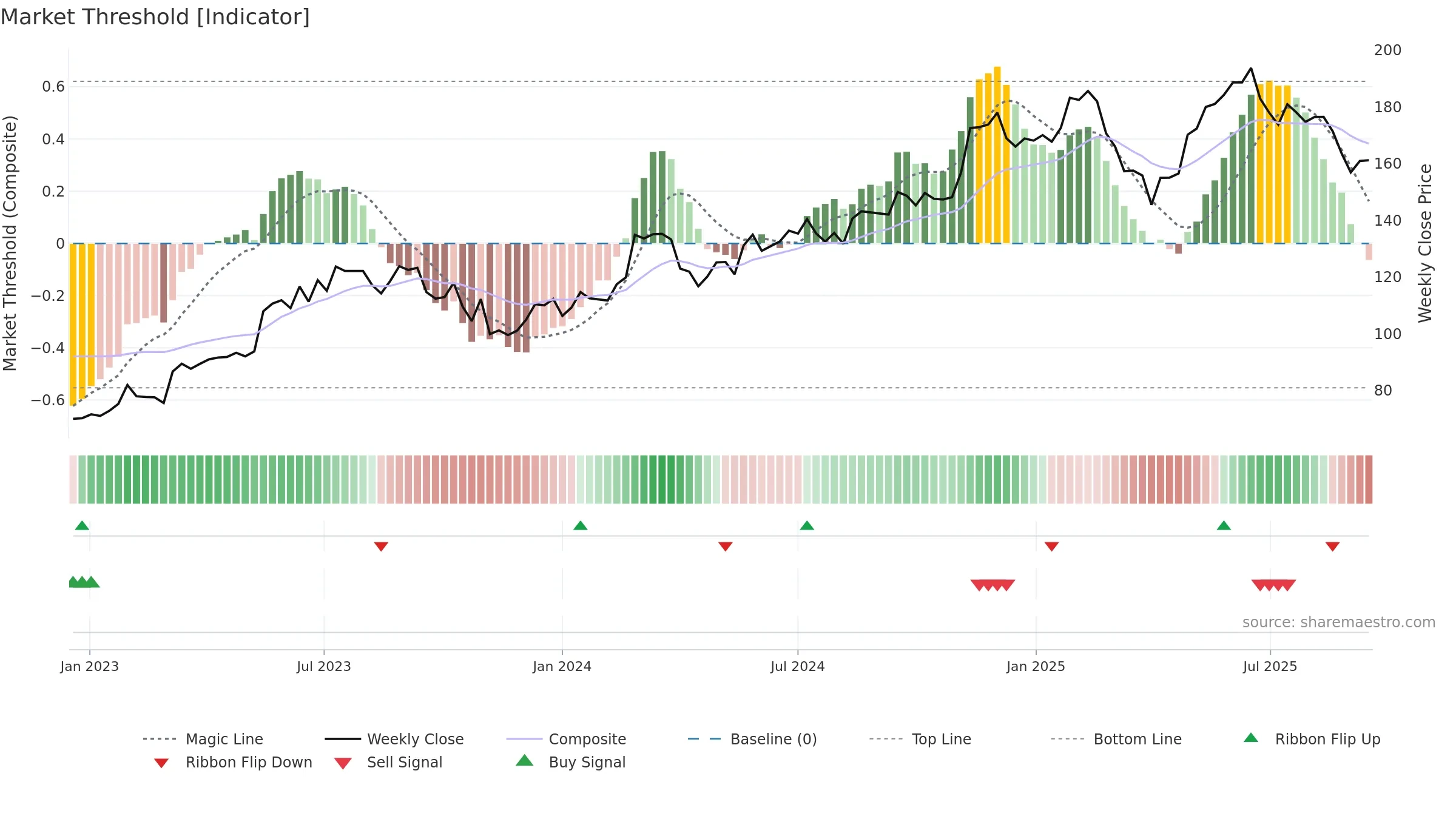The height and width of the screenshot is (819, 1456).
Task: Click the Market Threshold [Indicator] chart title
Action: (x=155, y=17)
